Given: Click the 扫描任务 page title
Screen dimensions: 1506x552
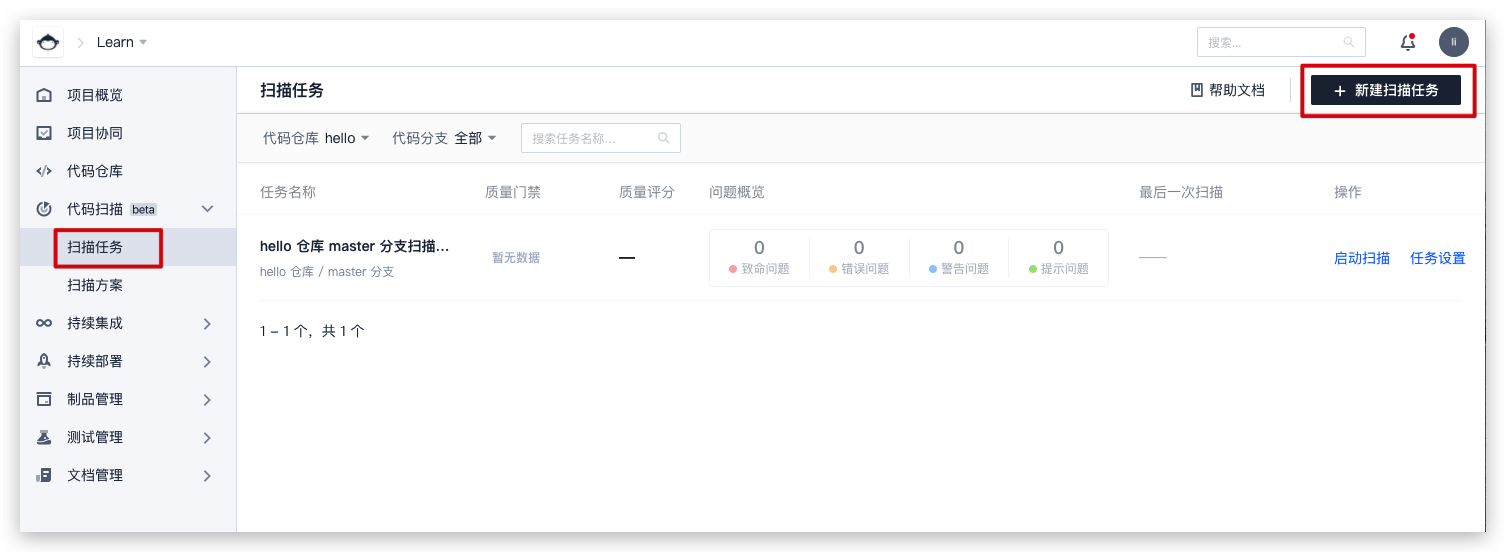Looking at the screenshot, I should (292, 90).
